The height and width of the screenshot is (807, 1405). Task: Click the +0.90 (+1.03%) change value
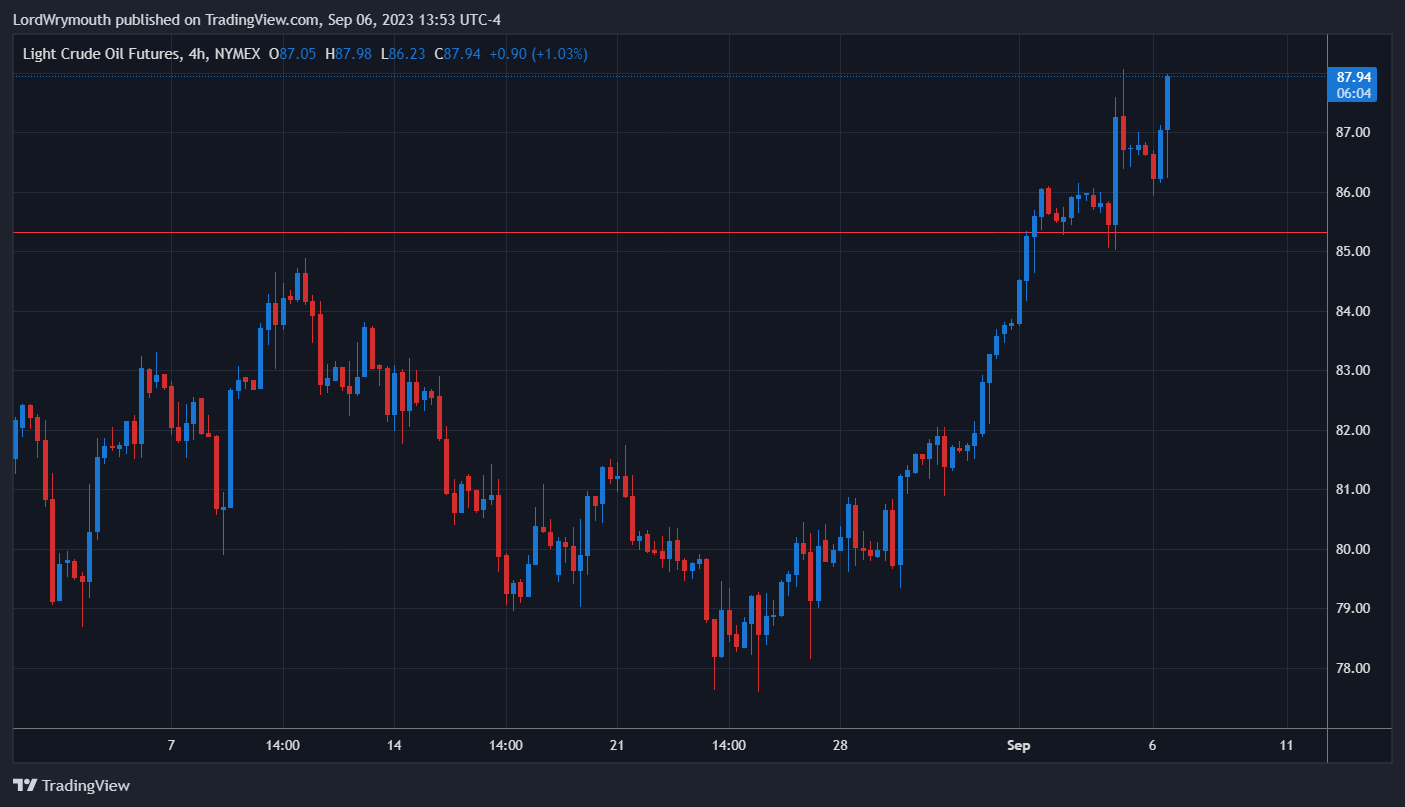[538, 53]
